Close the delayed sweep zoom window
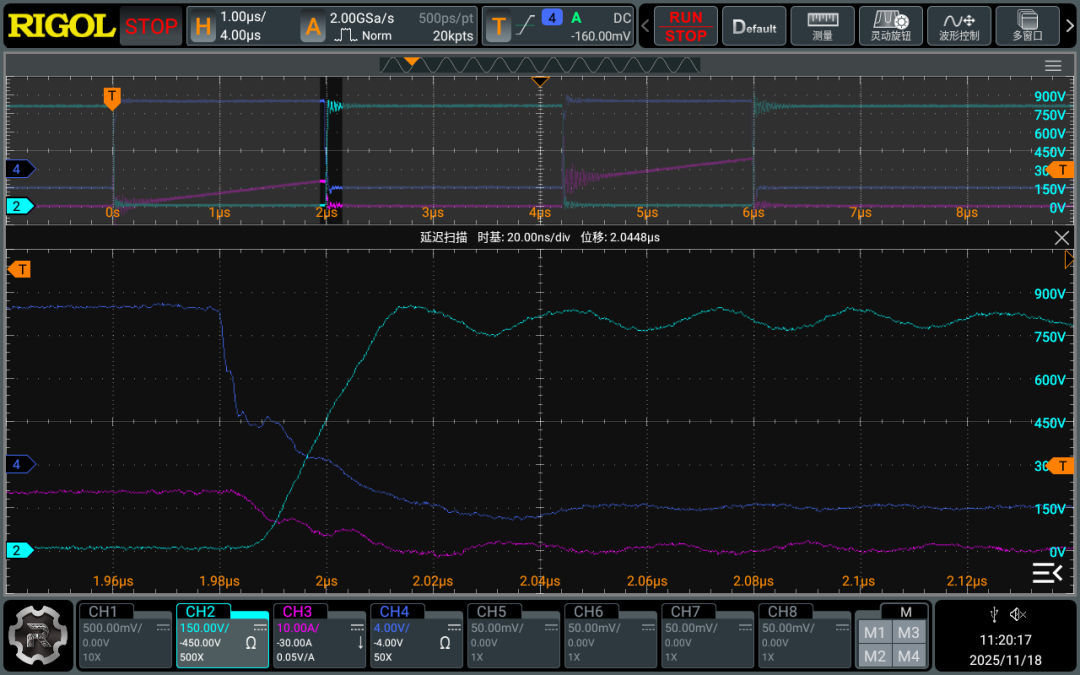The image size is (1080, 675). click(x=1061, y=238)
